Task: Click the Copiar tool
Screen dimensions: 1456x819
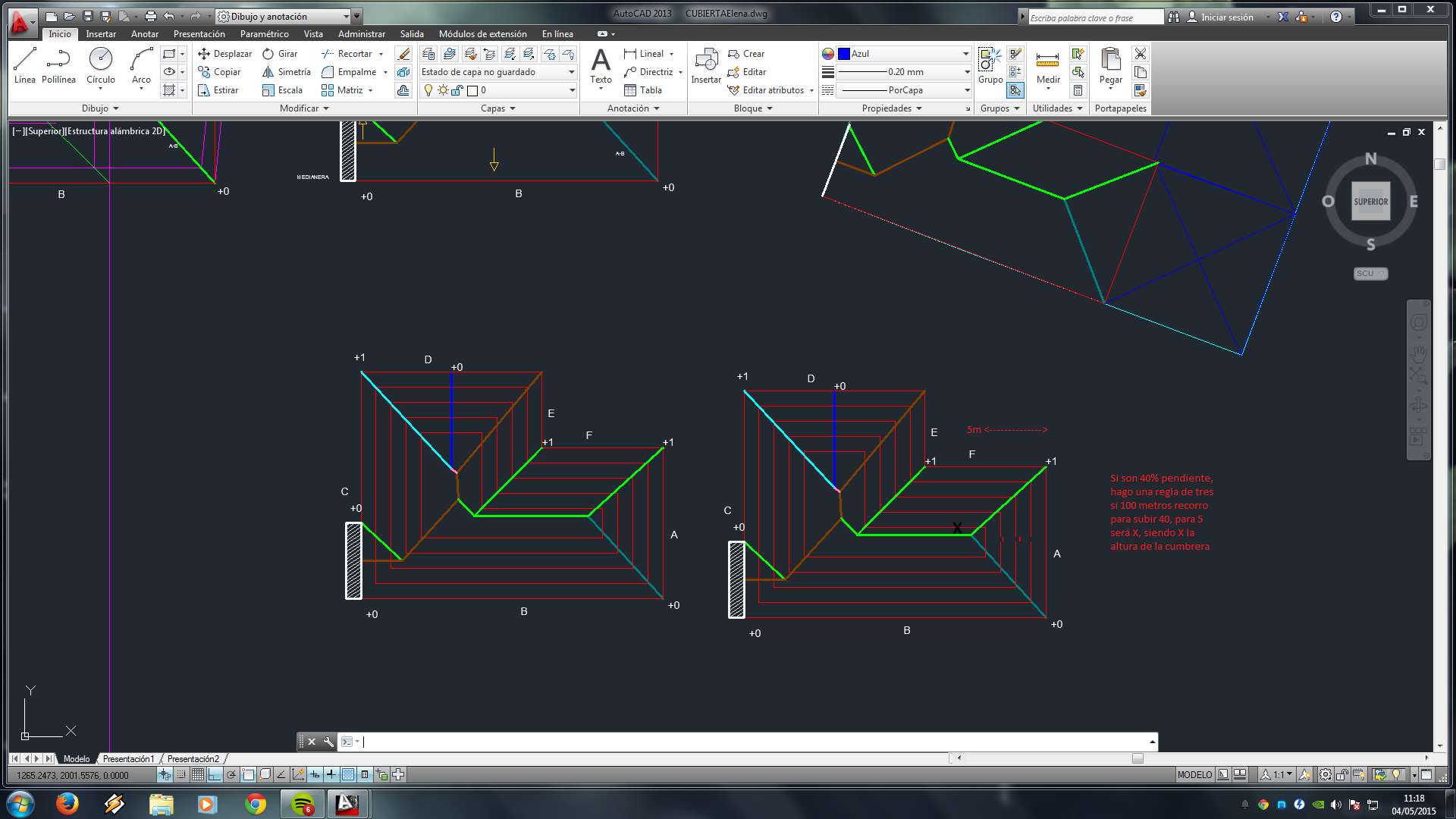Action: coord(219,72)
